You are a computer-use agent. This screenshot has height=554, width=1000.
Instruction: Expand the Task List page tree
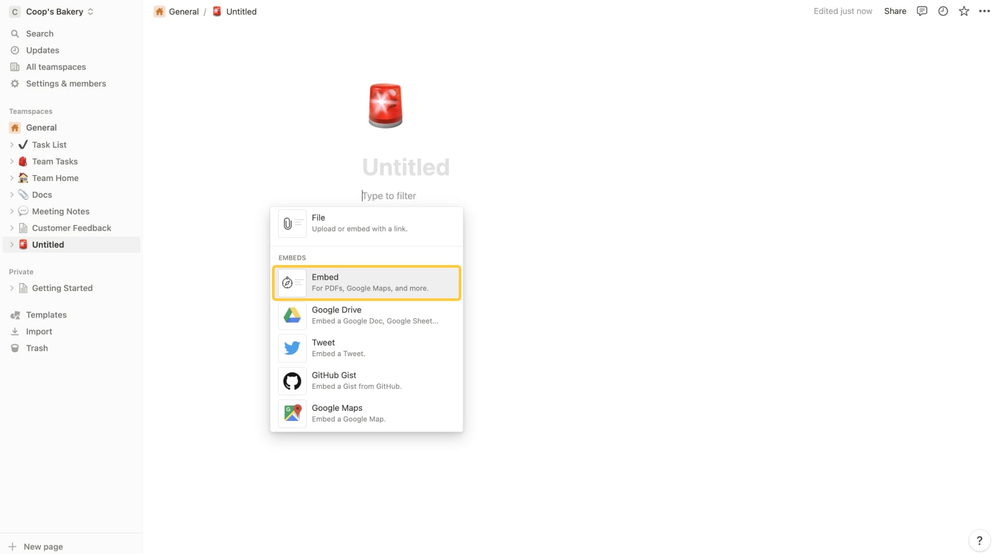pyautogui.click(x=12, y=145)
